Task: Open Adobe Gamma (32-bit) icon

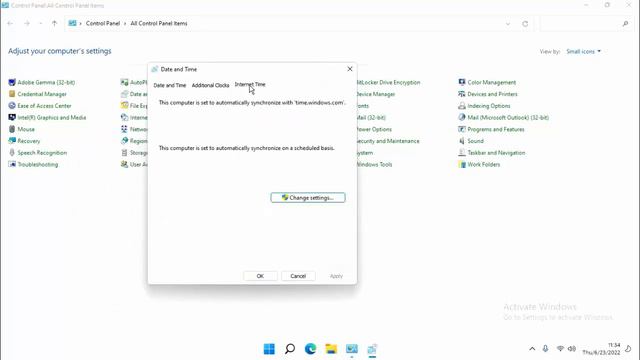Action: coord(12,82)
